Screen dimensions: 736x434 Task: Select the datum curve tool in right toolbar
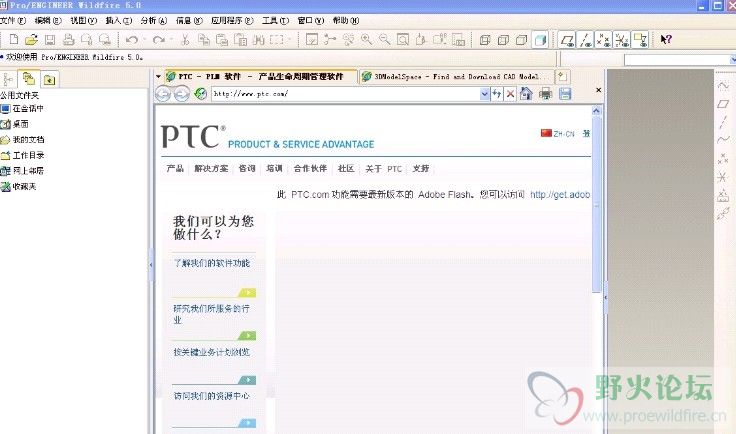coord(723,140)
